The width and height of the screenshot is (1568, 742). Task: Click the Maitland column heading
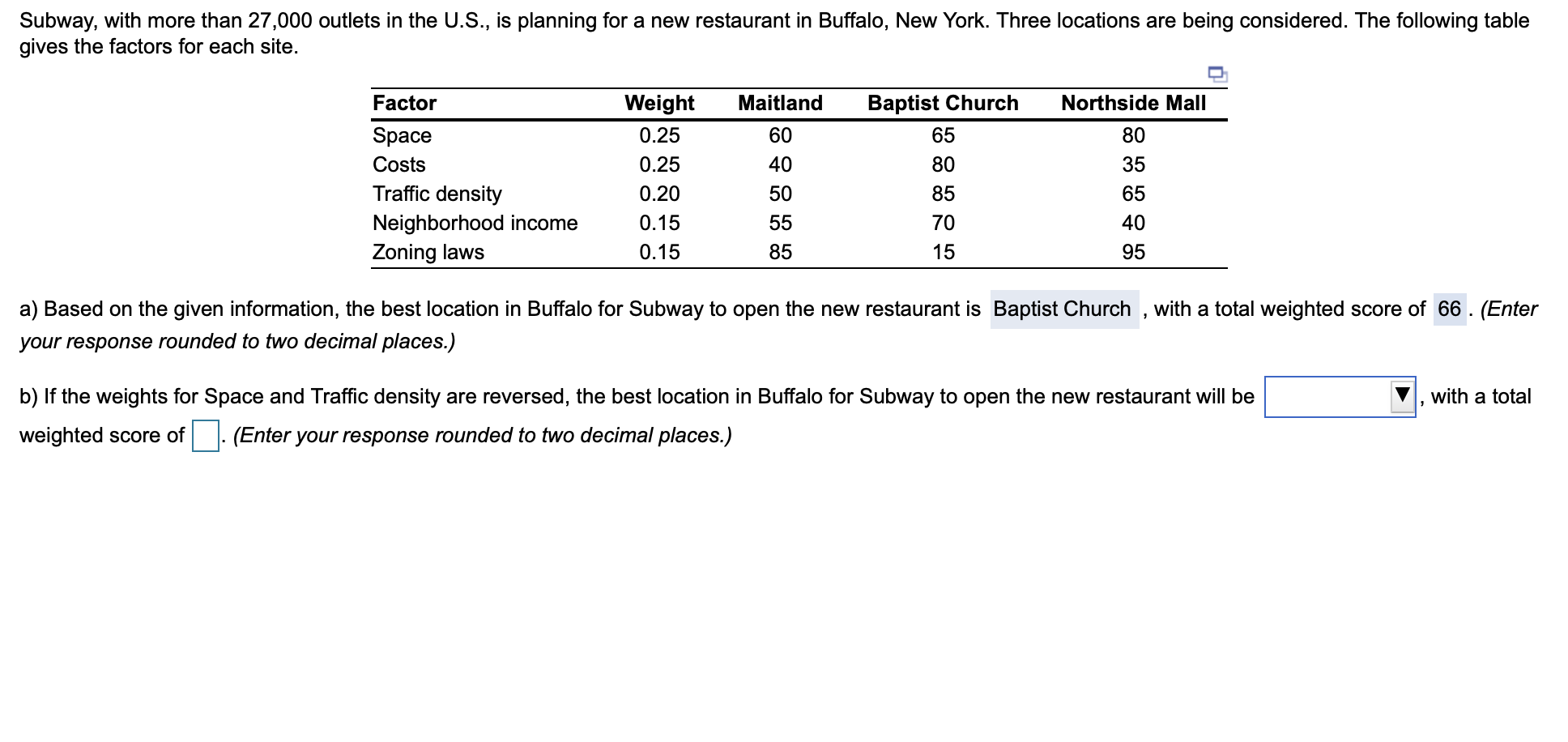coord(779,103)
